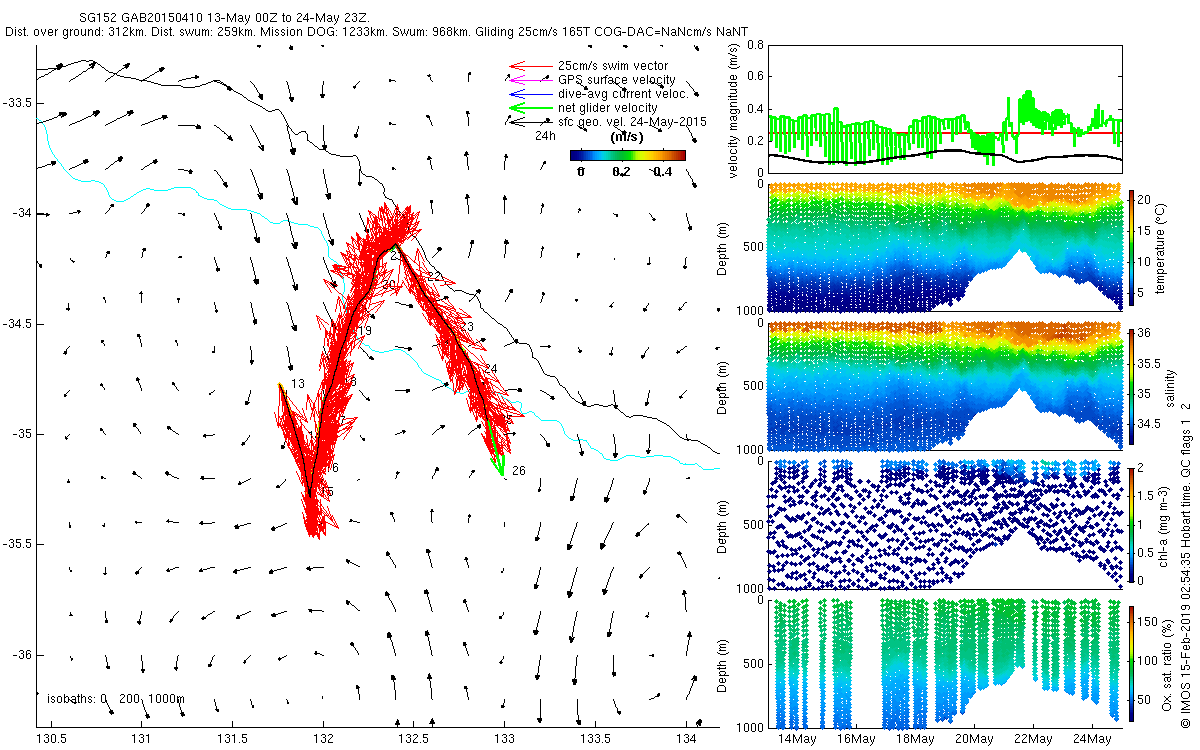Viewport: 1200px width, 750px height.
Task: Click the salinity colorbar
Action: tap(1131, 387)
